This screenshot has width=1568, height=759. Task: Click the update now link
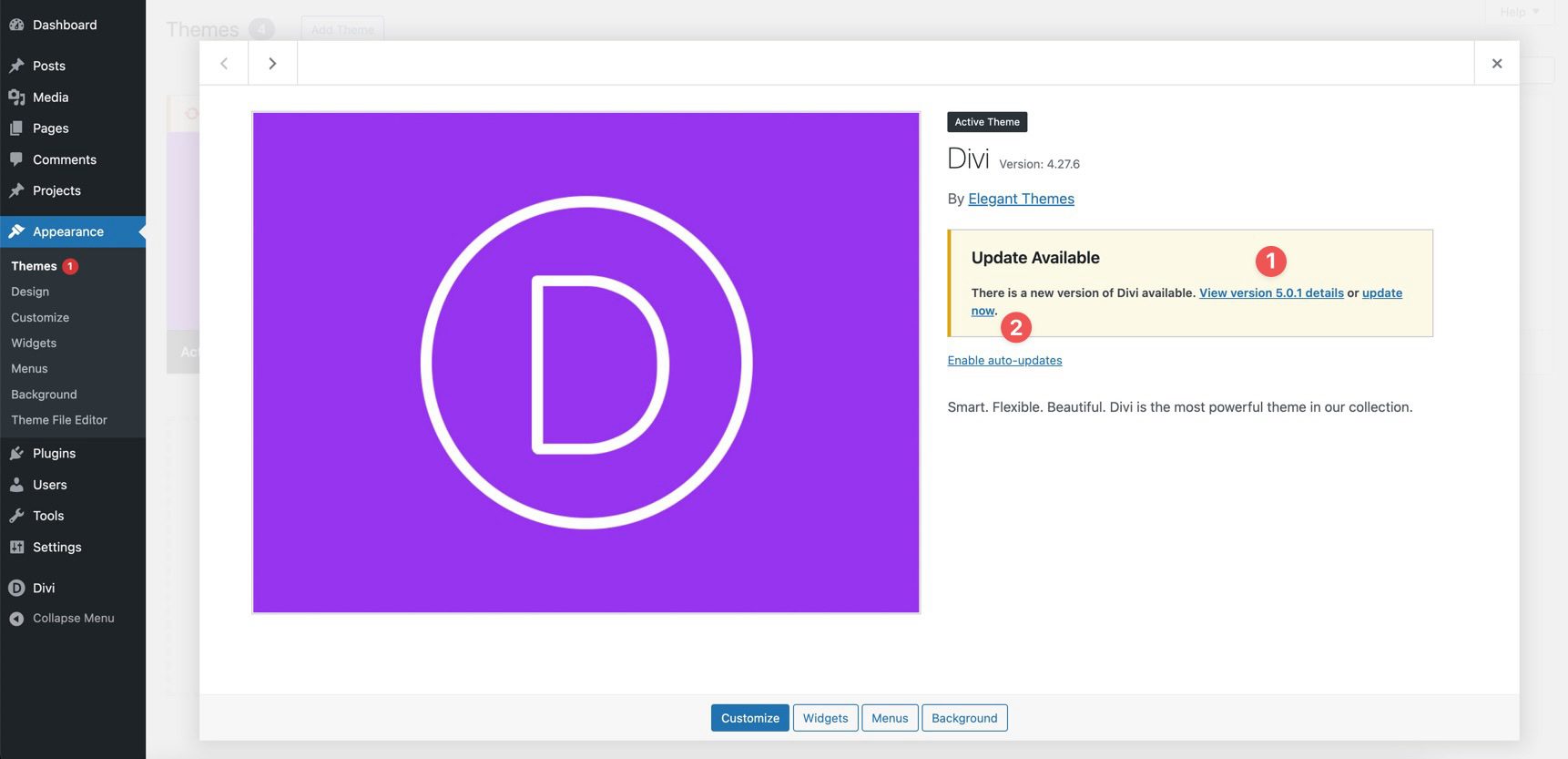click(x=1382, y=293)
